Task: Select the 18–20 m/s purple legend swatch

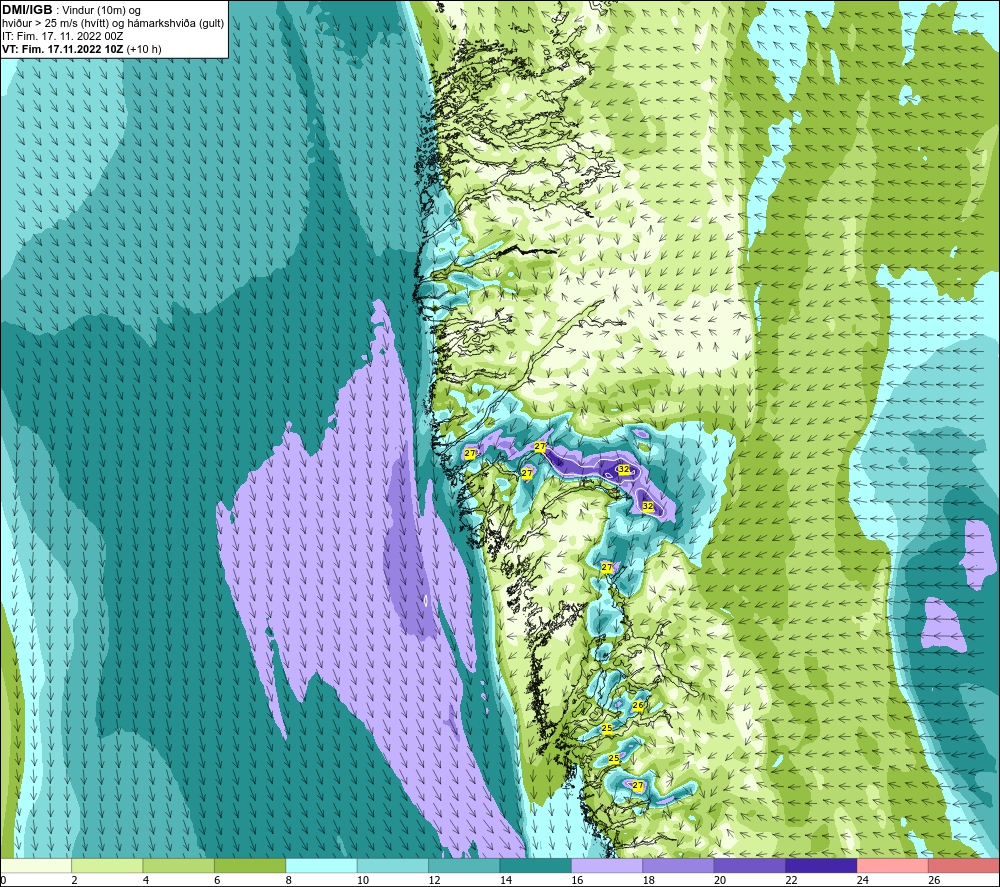Action: tap(679, 865)
